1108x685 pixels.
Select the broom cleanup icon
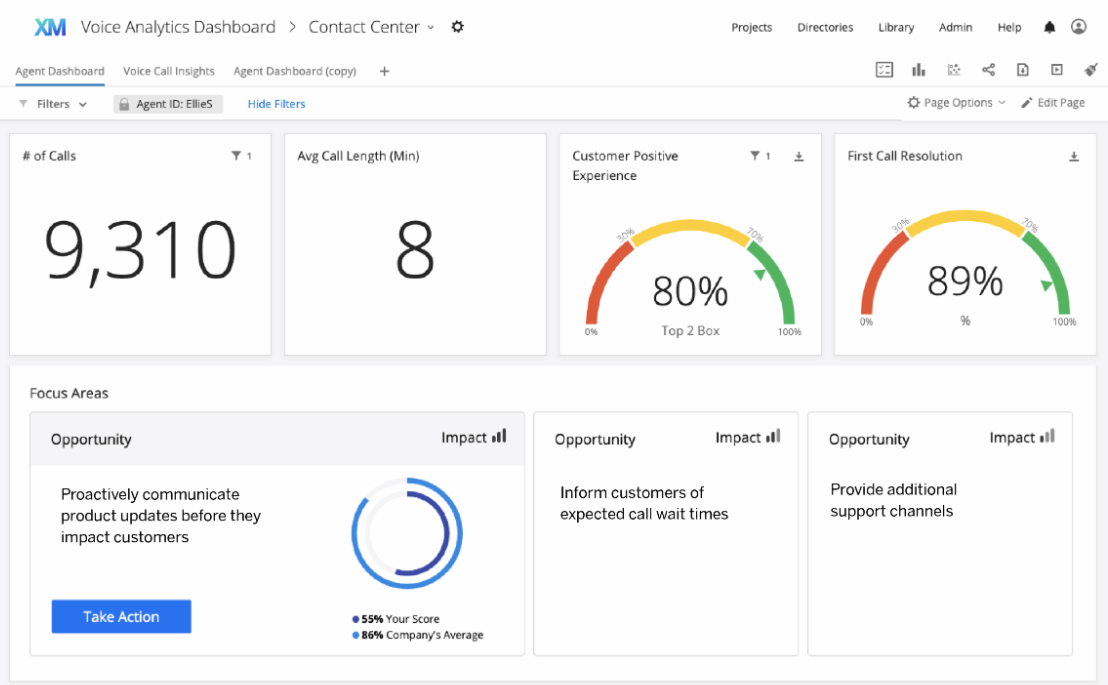pyautogui.click(x=1090, y=70)
